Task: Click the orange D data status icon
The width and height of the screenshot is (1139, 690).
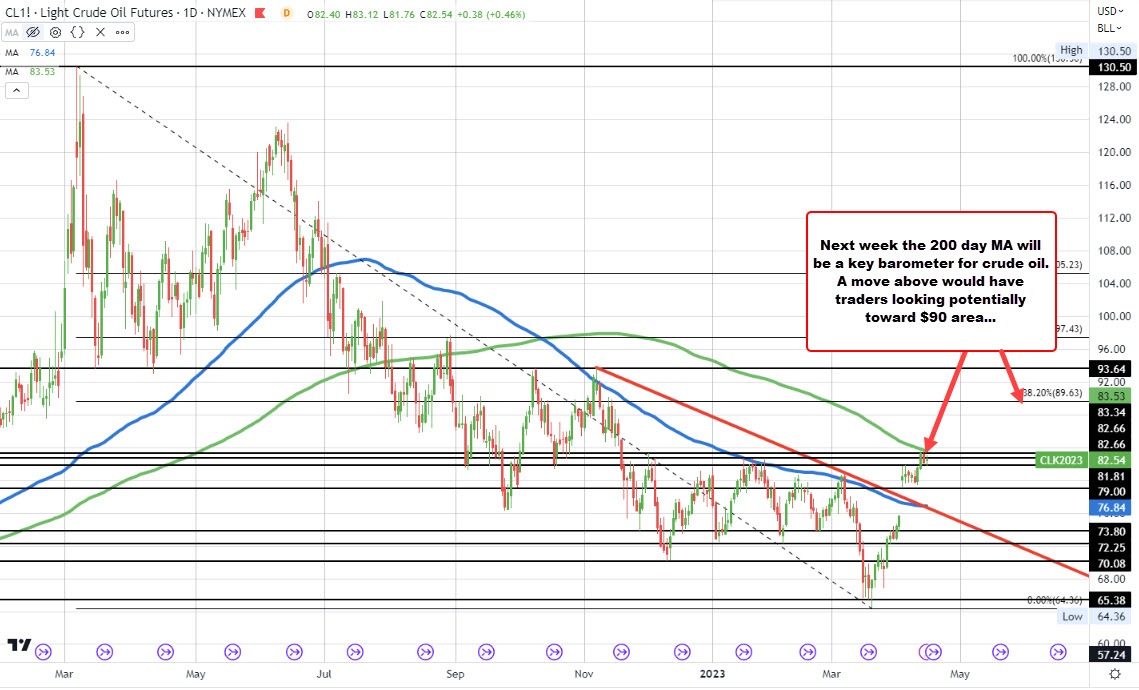Action: click(287, 13)
